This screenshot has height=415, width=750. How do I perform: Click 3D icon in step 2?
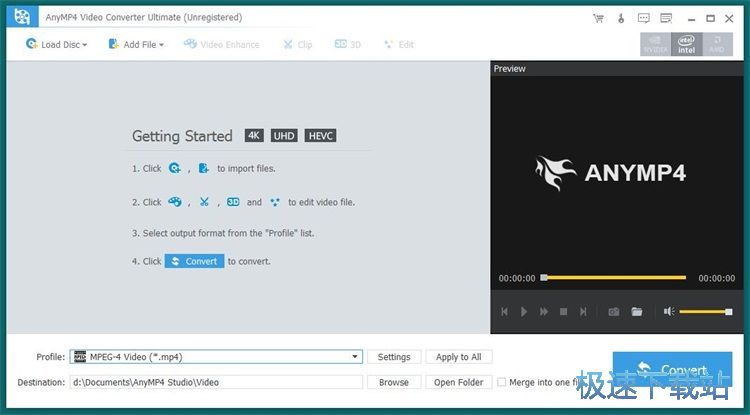[233, 202]
